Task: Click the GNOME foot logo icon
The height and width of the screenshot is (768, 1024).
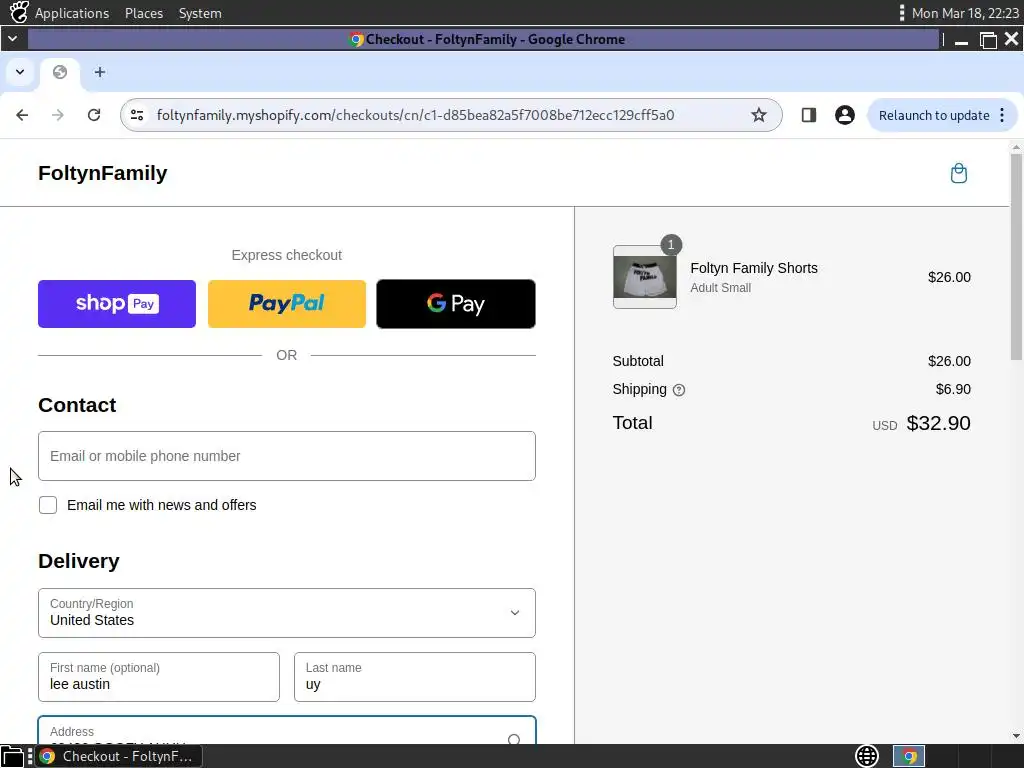Action: point(18,12)
